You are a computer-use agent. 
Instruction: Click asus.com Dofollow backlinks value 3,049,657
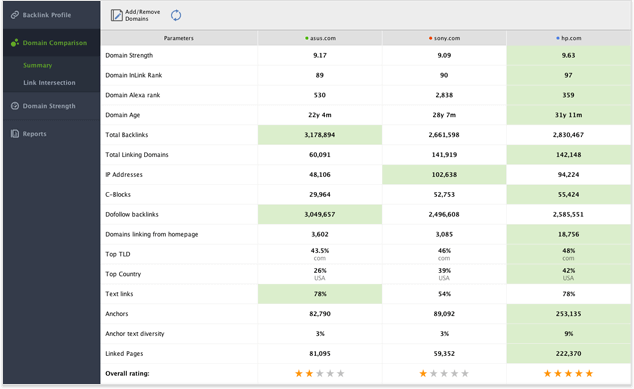click(320, 214)
